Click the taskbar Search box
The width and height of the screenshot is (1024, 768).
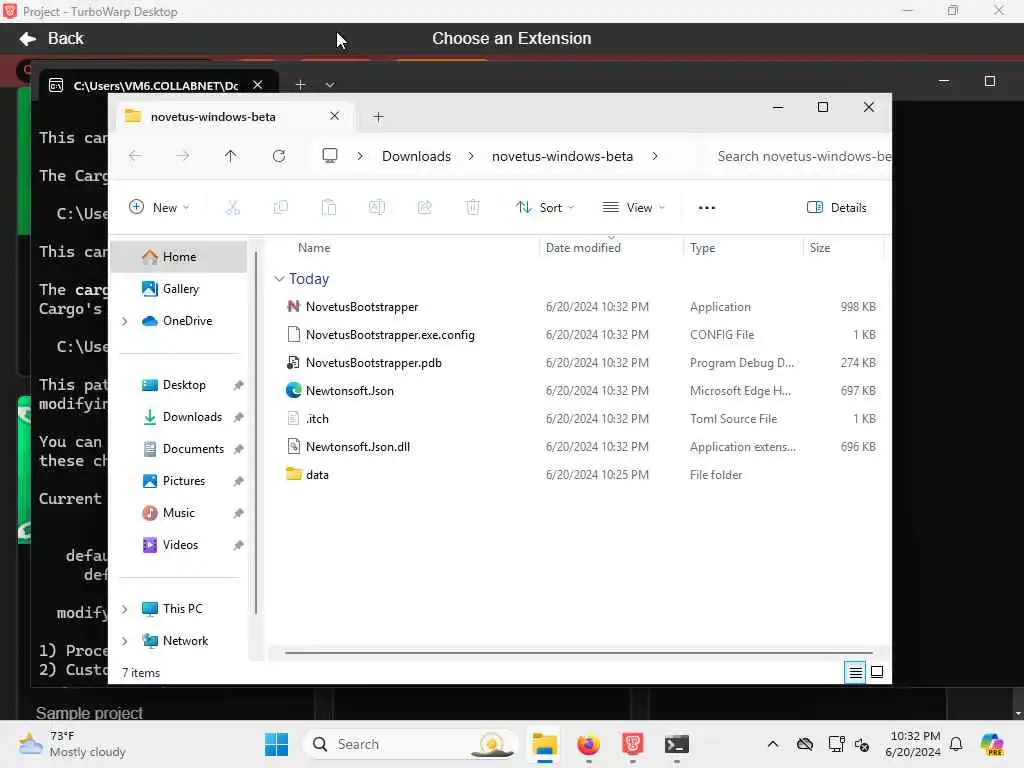pos(410,744)
